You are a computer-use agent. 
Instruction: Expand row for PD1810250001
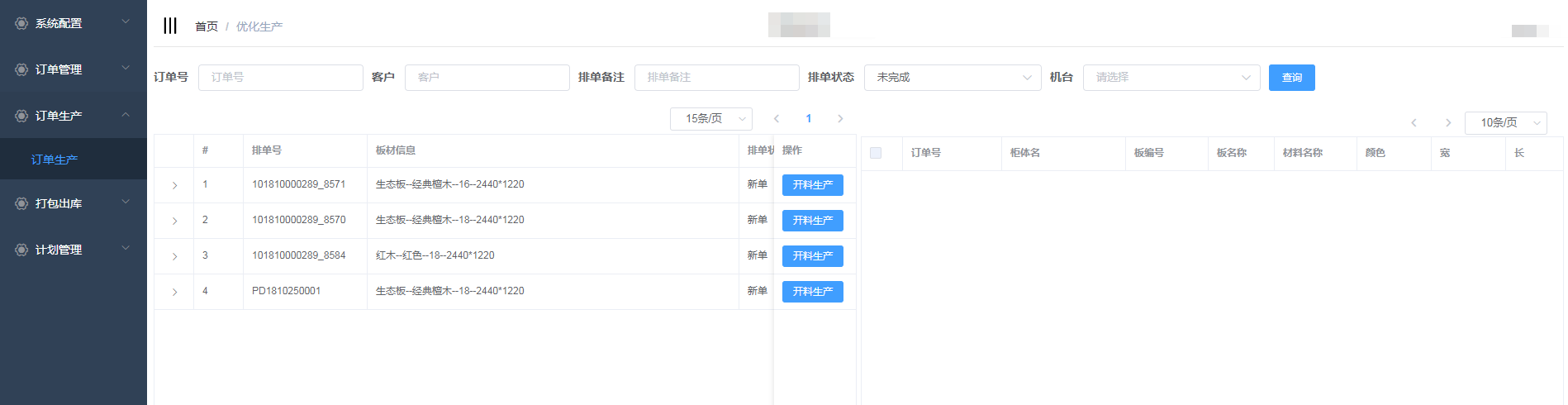[174, 292]
